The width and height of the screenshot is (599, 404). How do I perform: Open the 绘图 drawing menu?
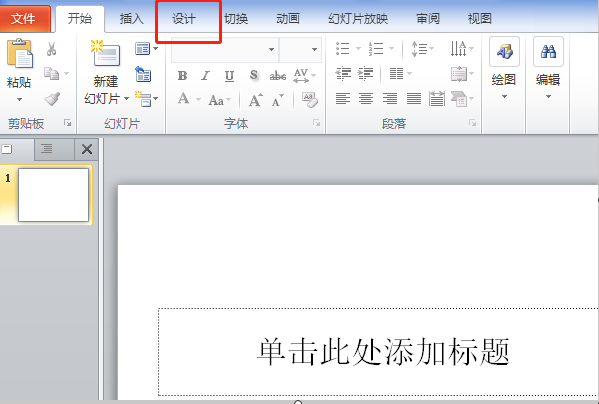(504, 69)
